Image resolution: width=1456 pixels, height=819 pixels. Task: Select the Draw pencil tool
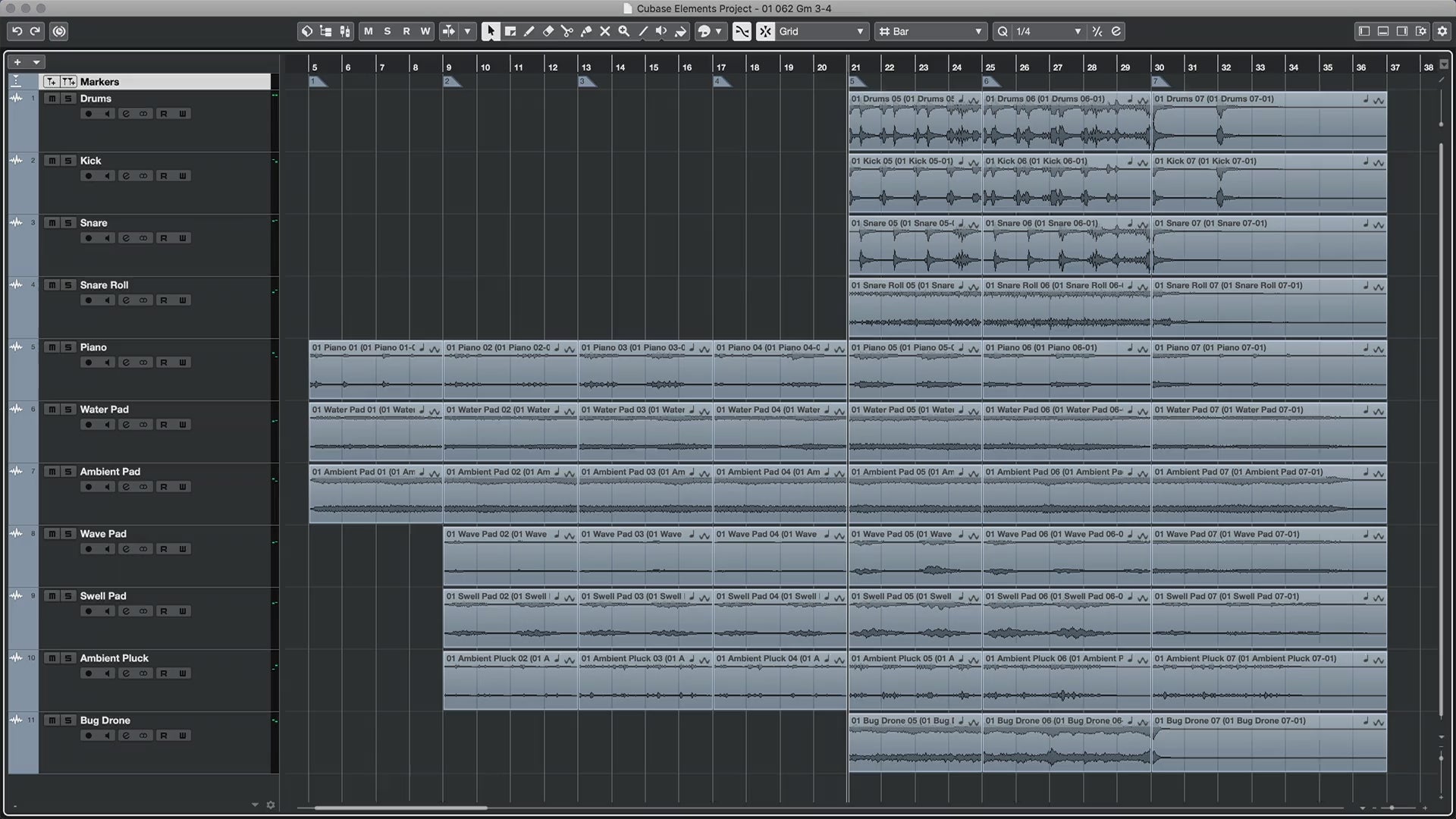(x=529, y=31)
